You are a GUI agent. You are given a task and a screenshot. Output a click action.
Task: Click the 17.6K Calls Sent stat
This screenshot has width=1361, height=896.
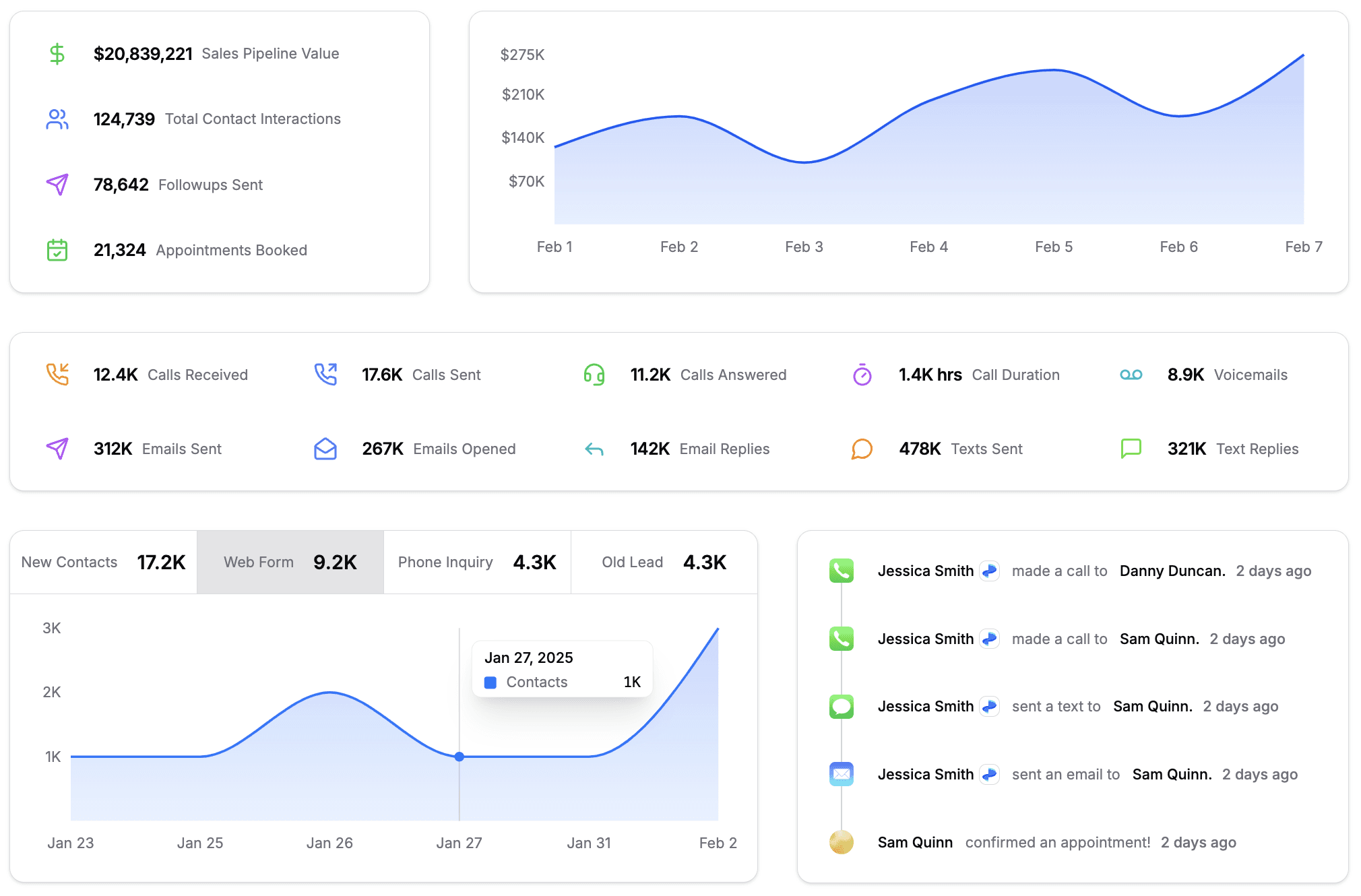[x=382, y=375]
